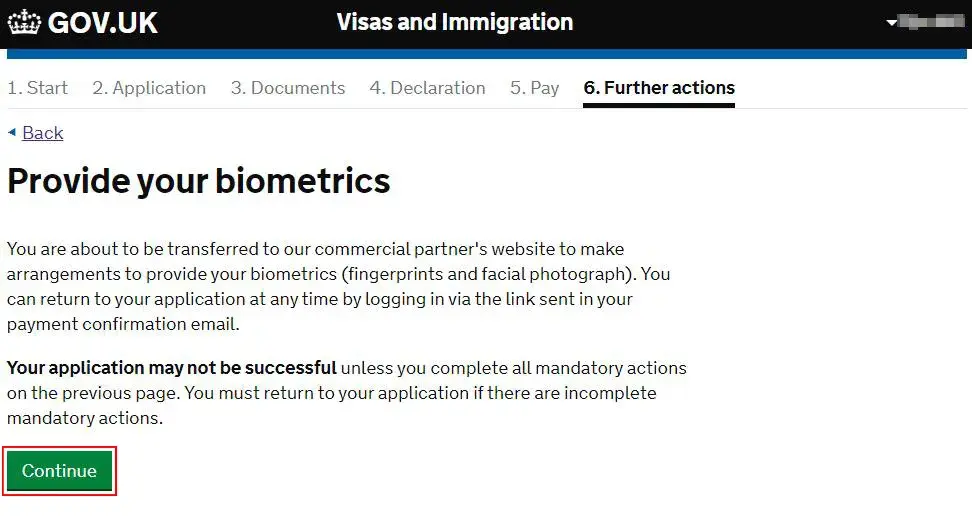
Task: Jump to the 4. Declaration step
Action: (x=427, y=88)
